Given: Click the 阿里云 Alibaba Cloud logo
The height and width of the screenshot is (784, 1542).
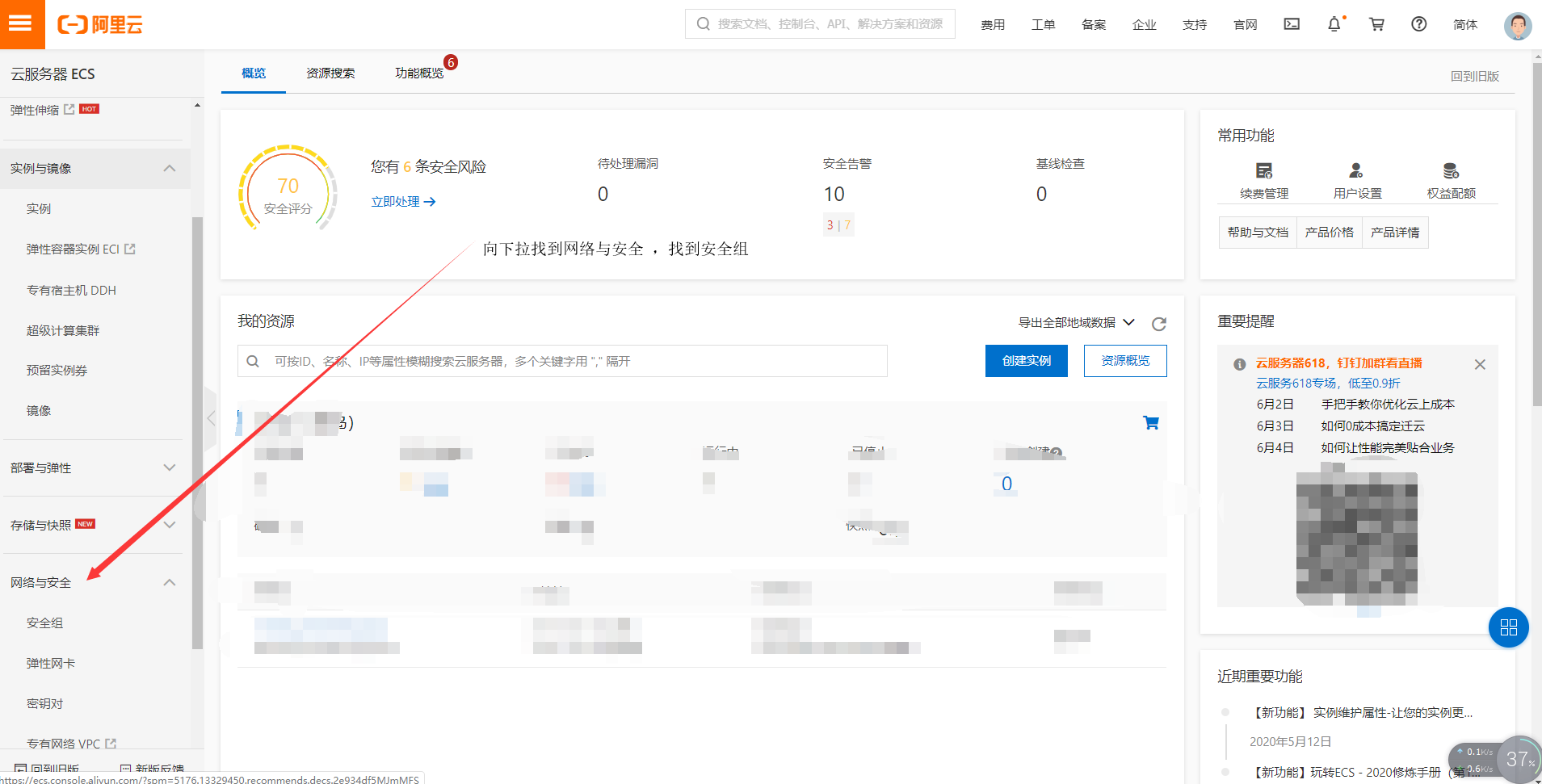Looking at the screenshot, I should (99, 24).
